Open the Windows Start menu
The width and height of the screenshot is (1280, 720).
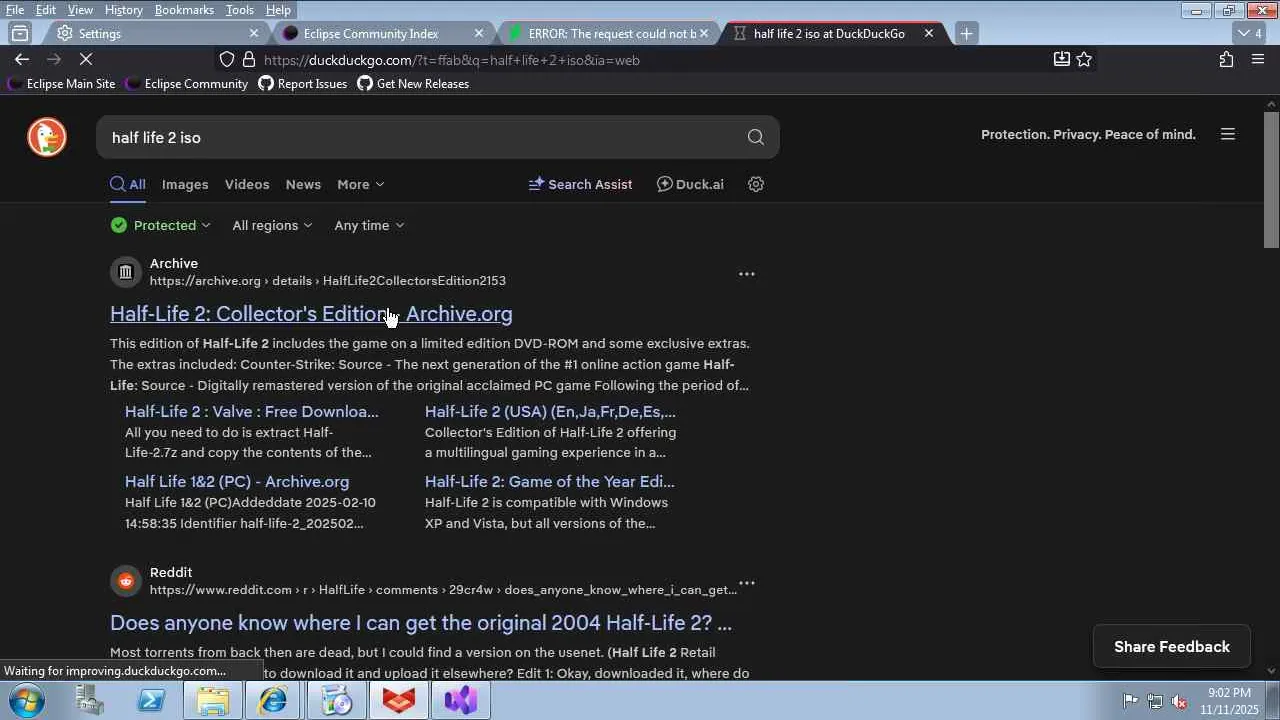click(x=27, y=700)
